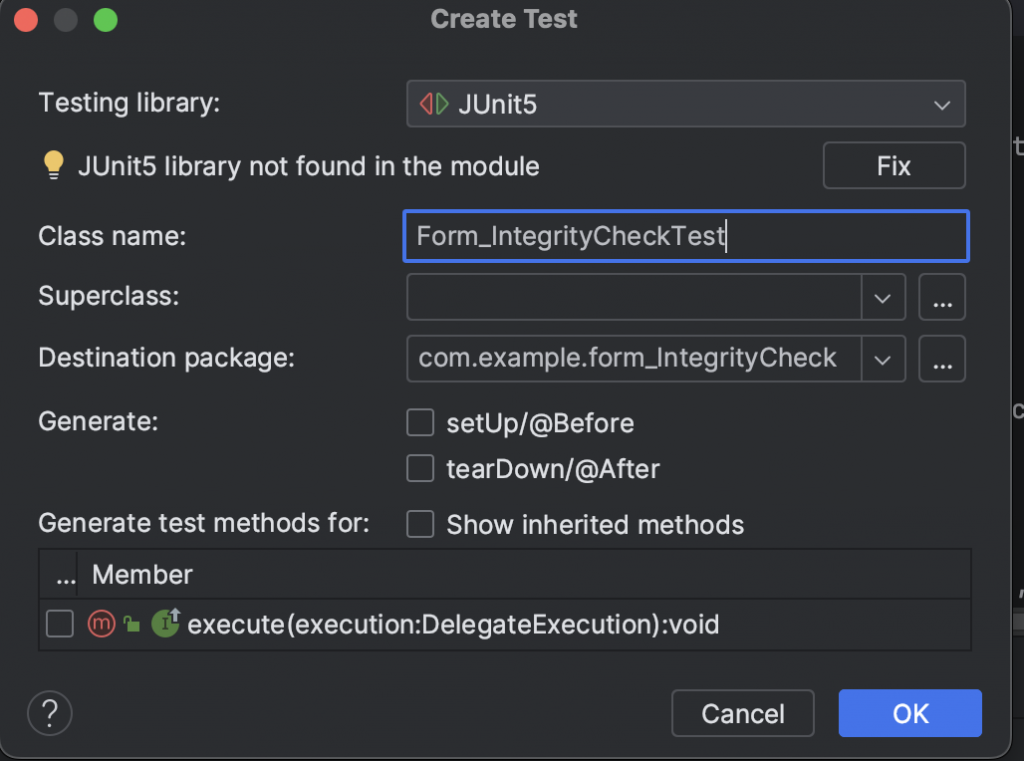Click the green public lock icon

tap(131, 625)
